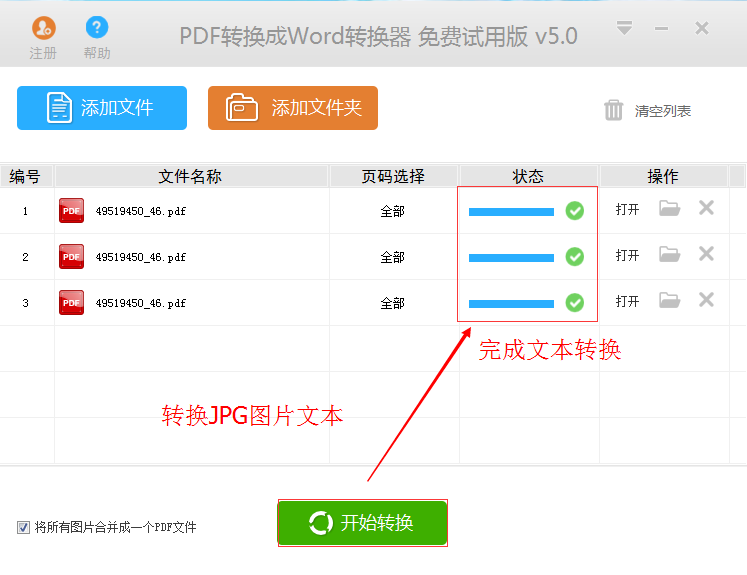The image size is (747, 575).
Task: Select file name 49519450_46.pdf in row 1
Action: 141,211
